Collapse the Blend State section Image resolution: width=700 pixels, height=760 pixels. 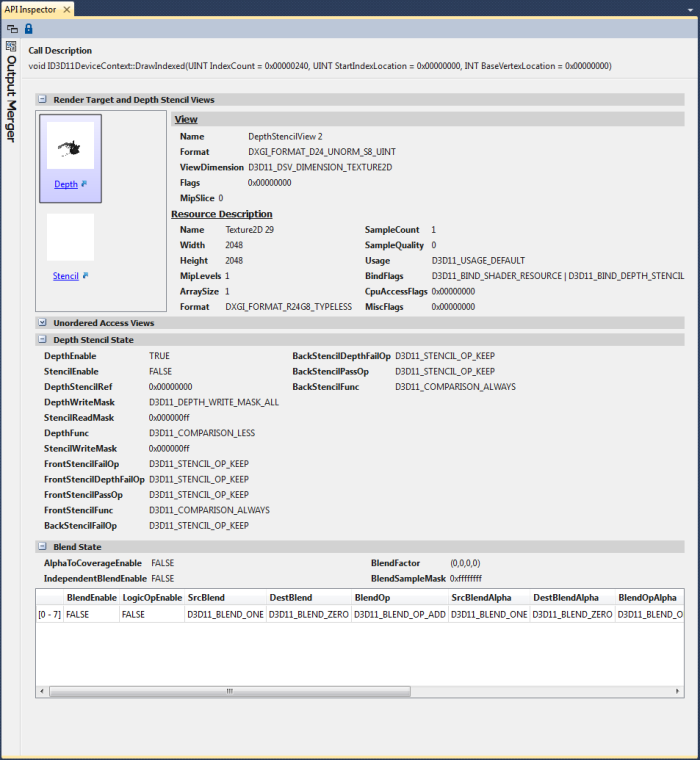(42, 547)
